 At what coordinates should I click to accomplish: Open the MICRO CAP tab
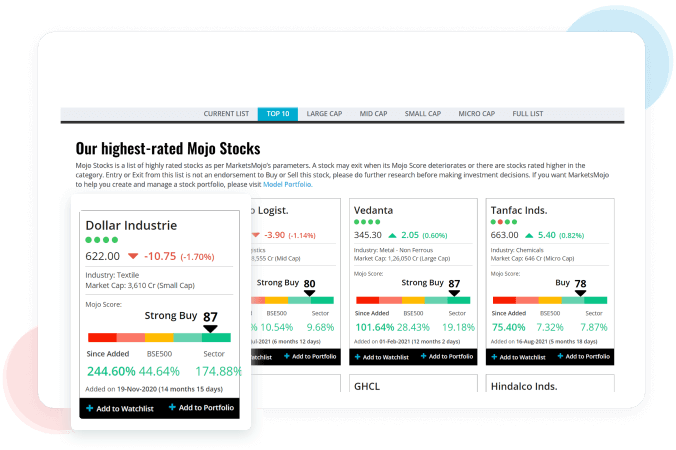pyautogui.click(x=476, y=114)
